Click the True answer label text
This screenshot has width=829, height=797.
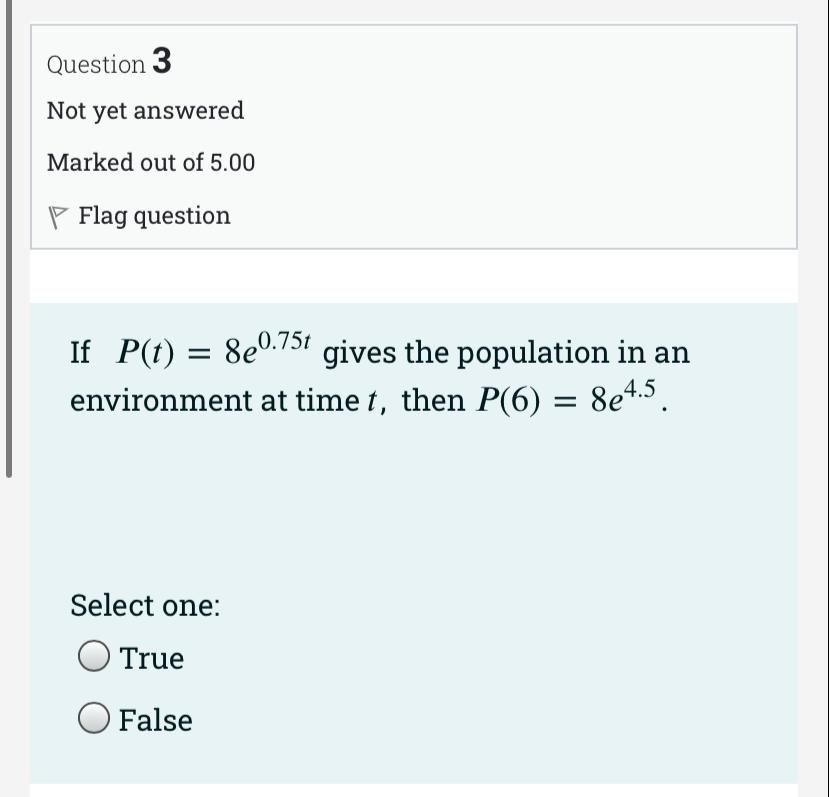click(152, 658)
